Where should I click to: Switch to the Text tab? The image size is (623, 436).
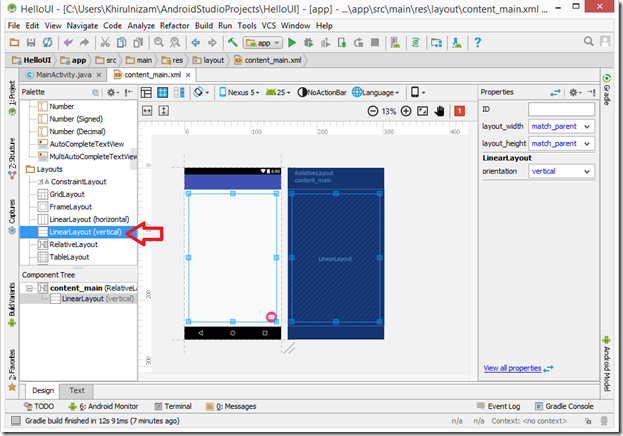(77, 390)
